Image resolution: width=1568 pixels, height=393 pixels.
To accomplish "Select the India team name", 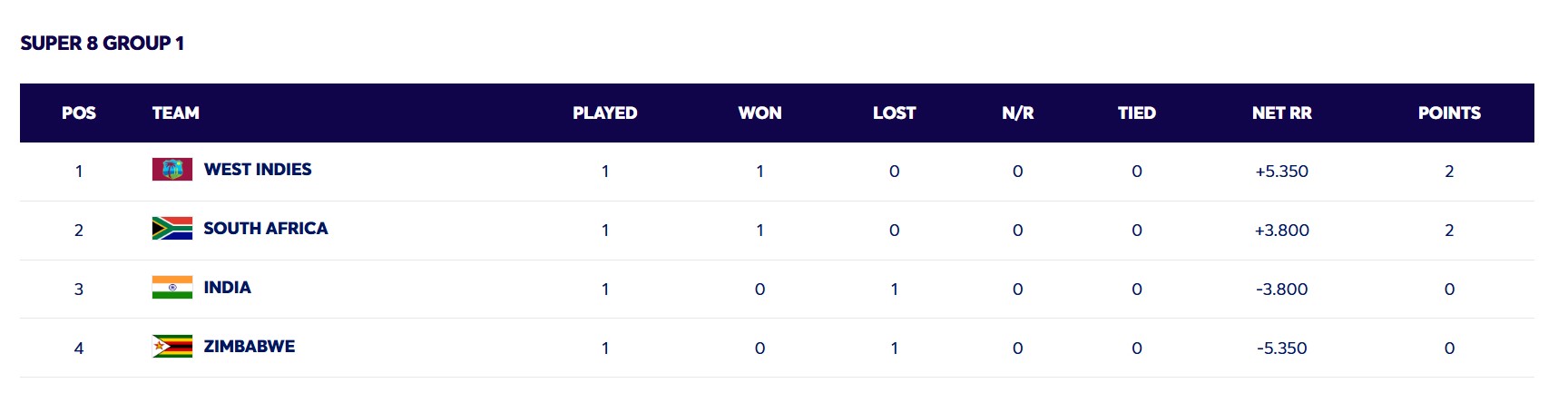I will tap(228, 288).
